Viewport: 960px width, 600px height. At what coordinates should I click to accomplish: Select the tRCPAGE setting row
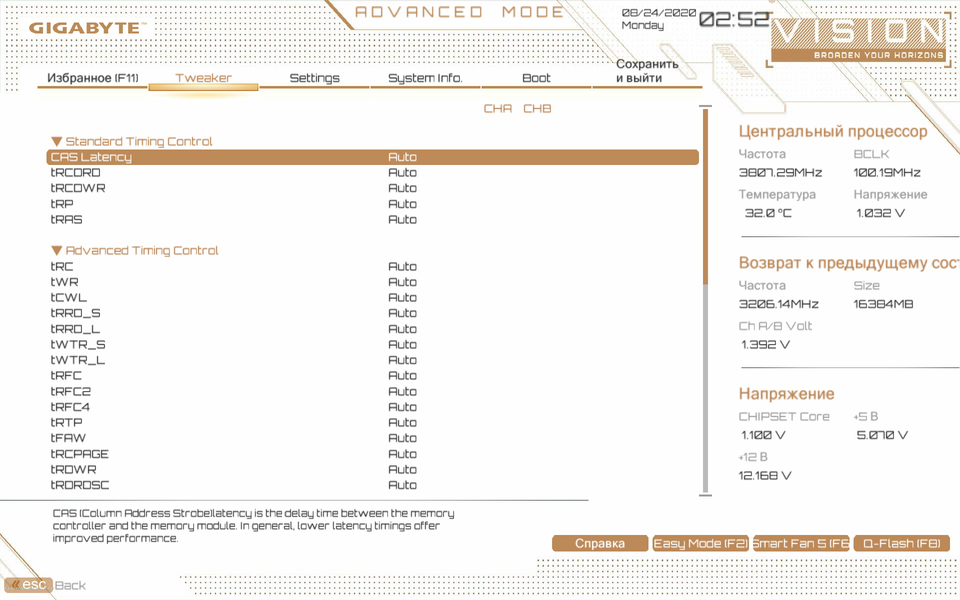pyautogui.click(x=372, y=454)
